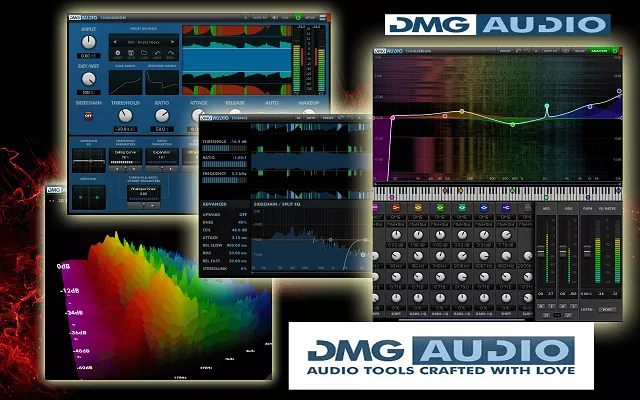Go to previous preset arrow in Compassion
640x400 pixels.
click(115, 42)
